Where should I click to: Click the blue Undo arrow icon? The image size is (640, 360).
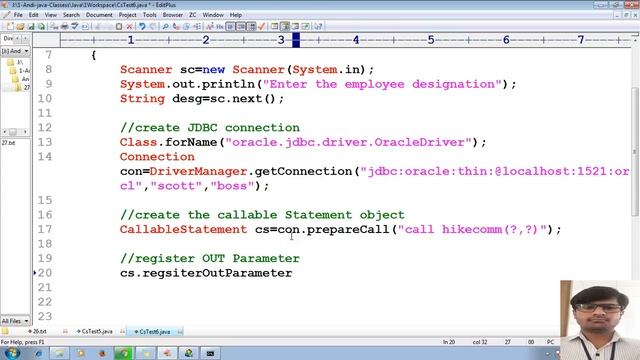[142, 27]
